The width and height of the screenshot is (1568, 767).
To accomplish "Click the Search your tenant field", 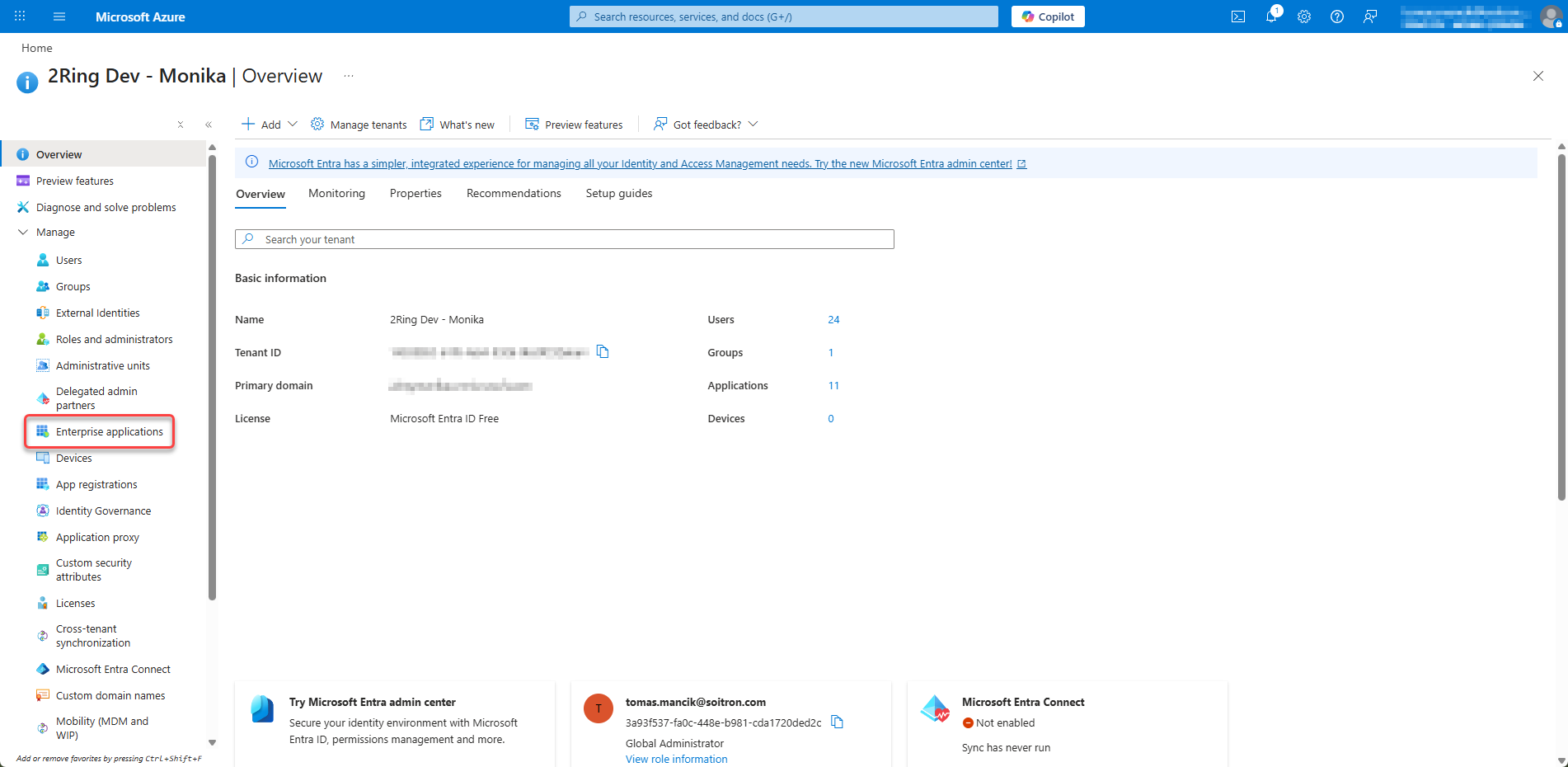I will 565,239.
